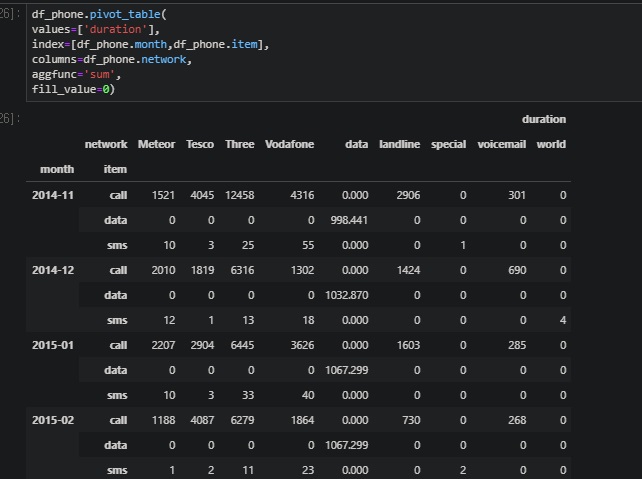Click the aggfunc='sum' line in code
The image size is (642, 479).
[76, 75]
